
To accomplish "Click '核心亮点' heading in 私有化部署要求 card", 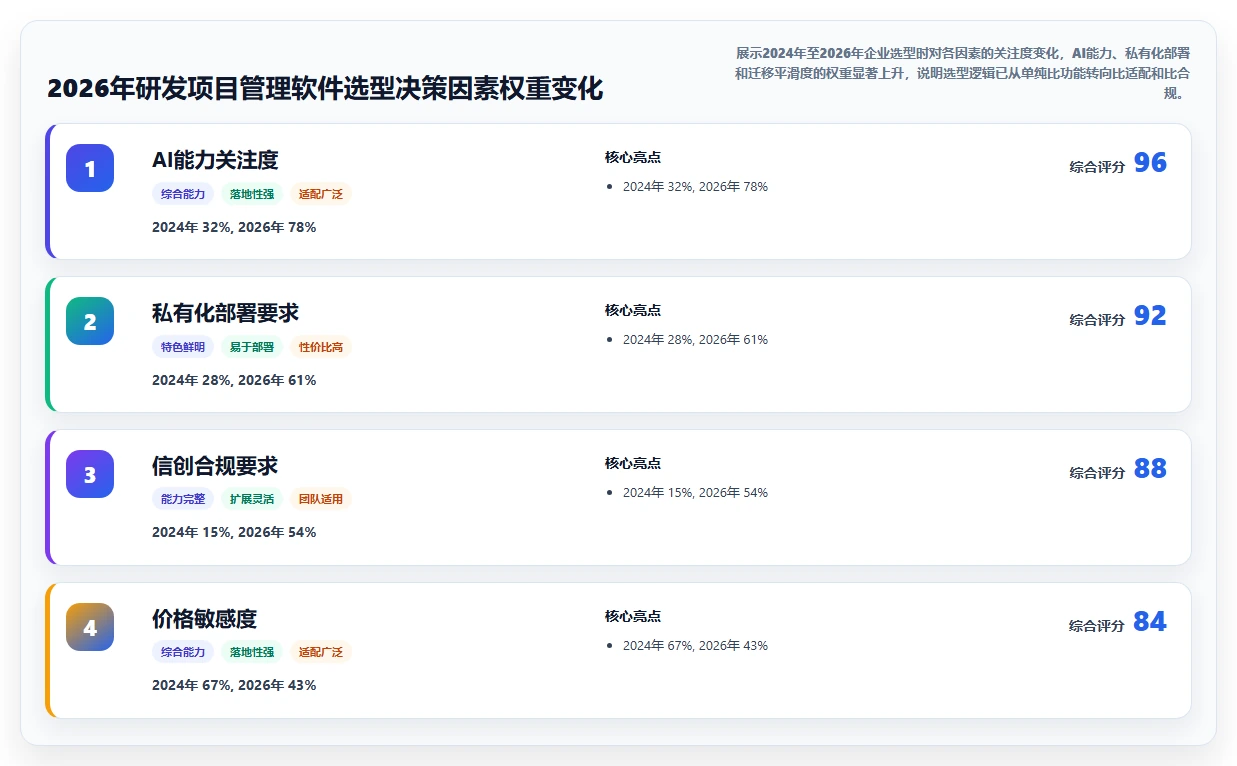I will click(x=633, y=310).
